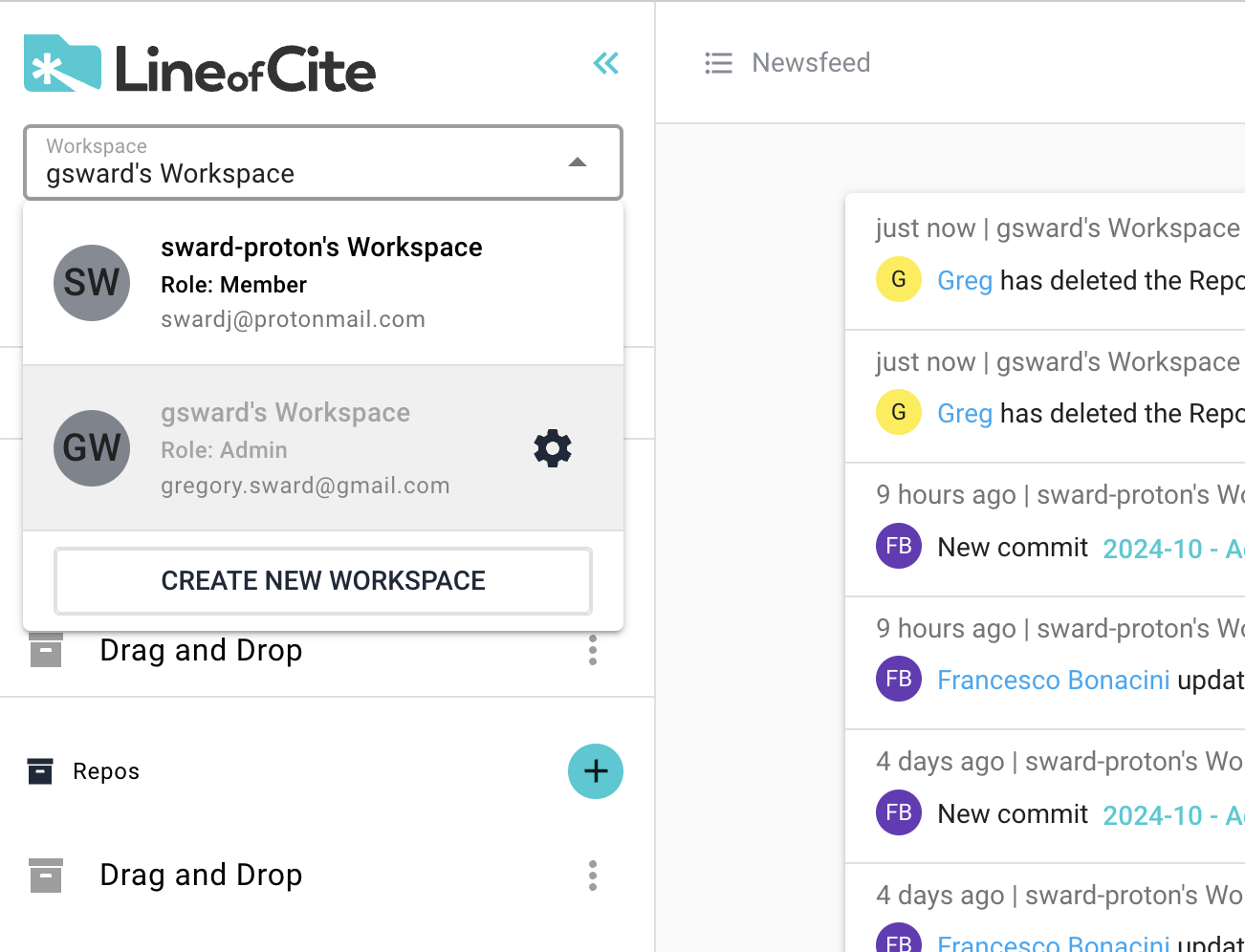Add a new repo with plus button

coord(595,771)
